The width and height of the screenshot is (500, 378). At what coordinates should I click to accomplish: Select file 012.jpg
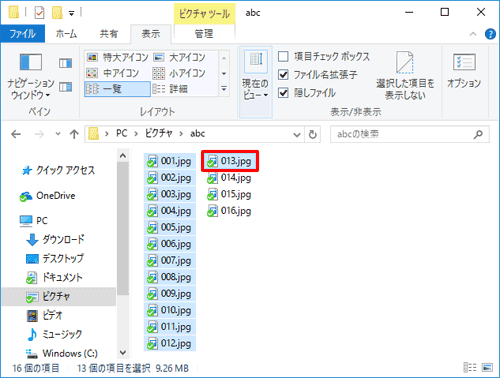[x=170, y=343]
